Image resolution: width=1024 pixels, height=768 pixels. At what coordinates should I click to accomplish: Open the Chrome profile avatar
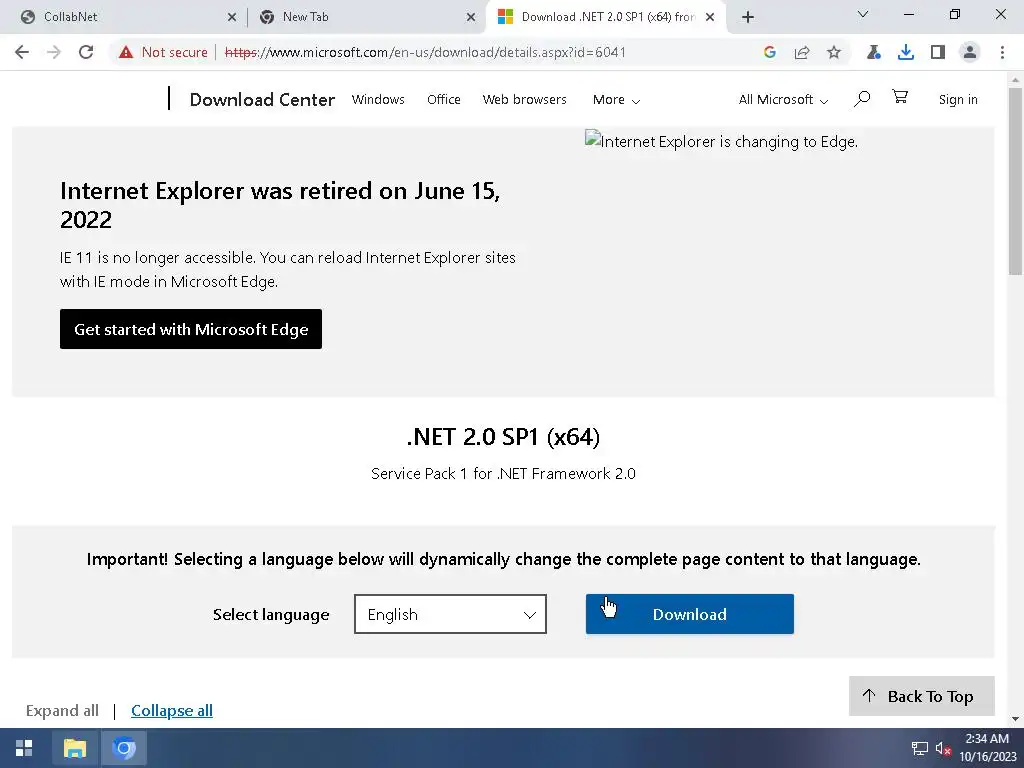click(x=970, y=52)
